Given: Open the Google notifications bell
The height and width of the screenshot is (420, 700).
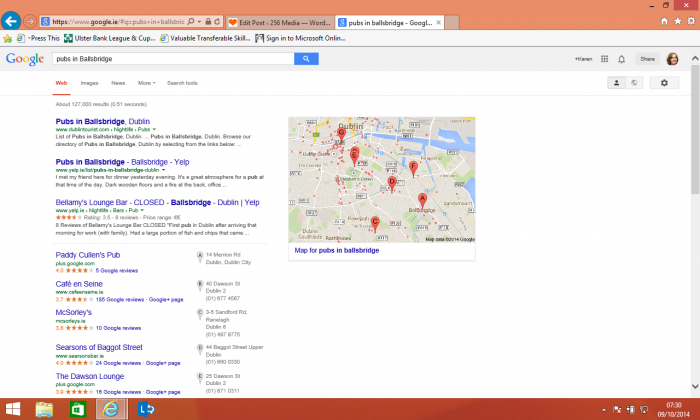Looking at the screenshot, I should 621,59.
